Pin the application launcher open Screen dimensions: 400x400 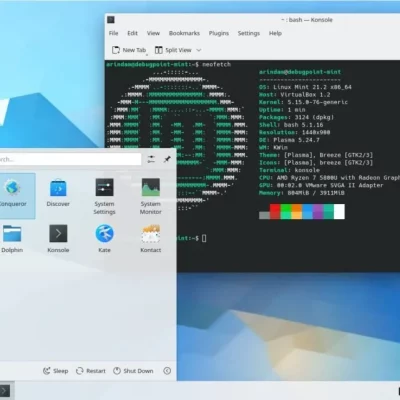point(167,159)
